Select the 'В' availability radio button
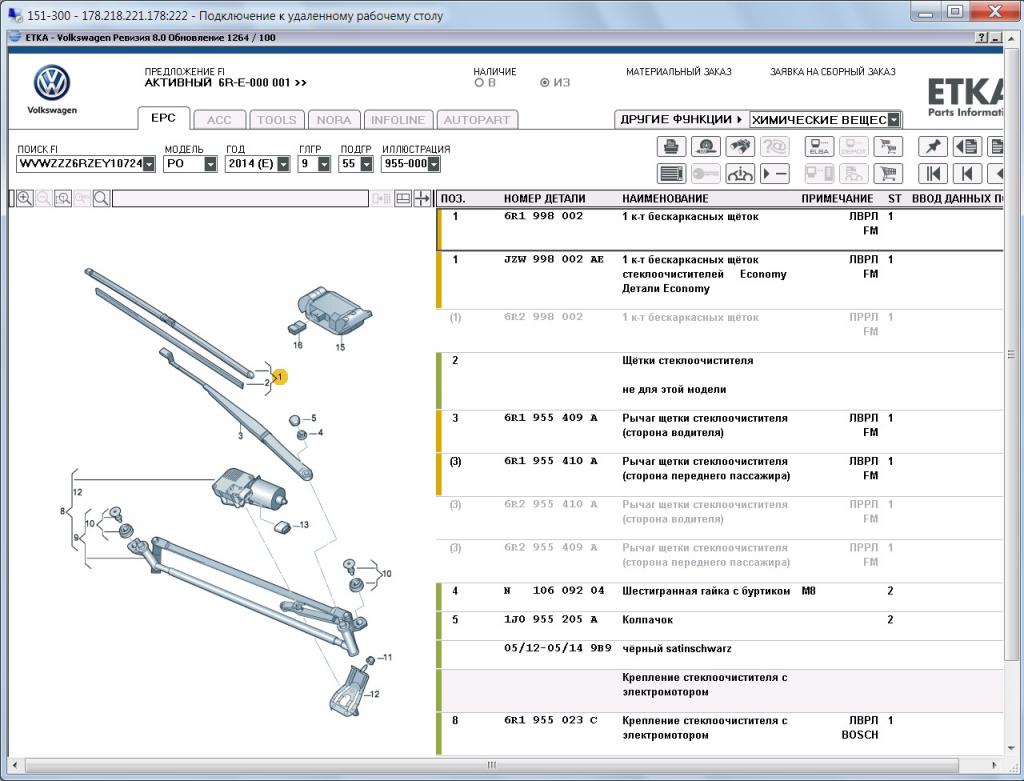 pos(479,83)
